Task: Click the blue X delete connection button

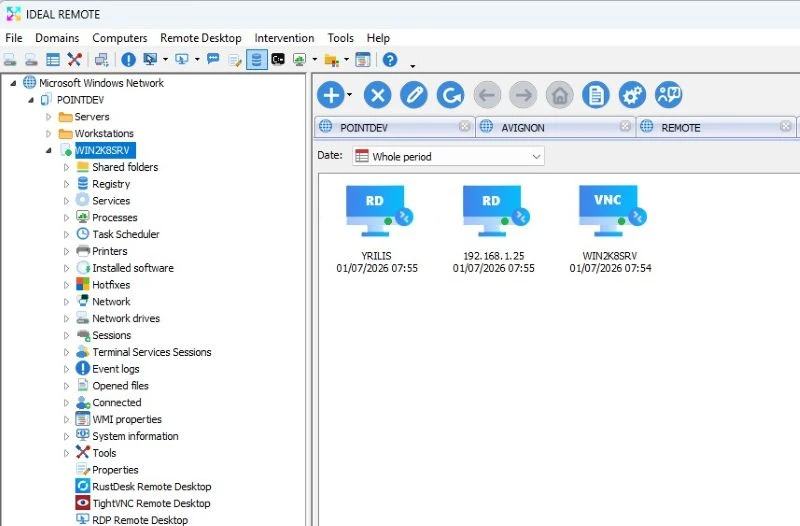Action: coord(378,95)
